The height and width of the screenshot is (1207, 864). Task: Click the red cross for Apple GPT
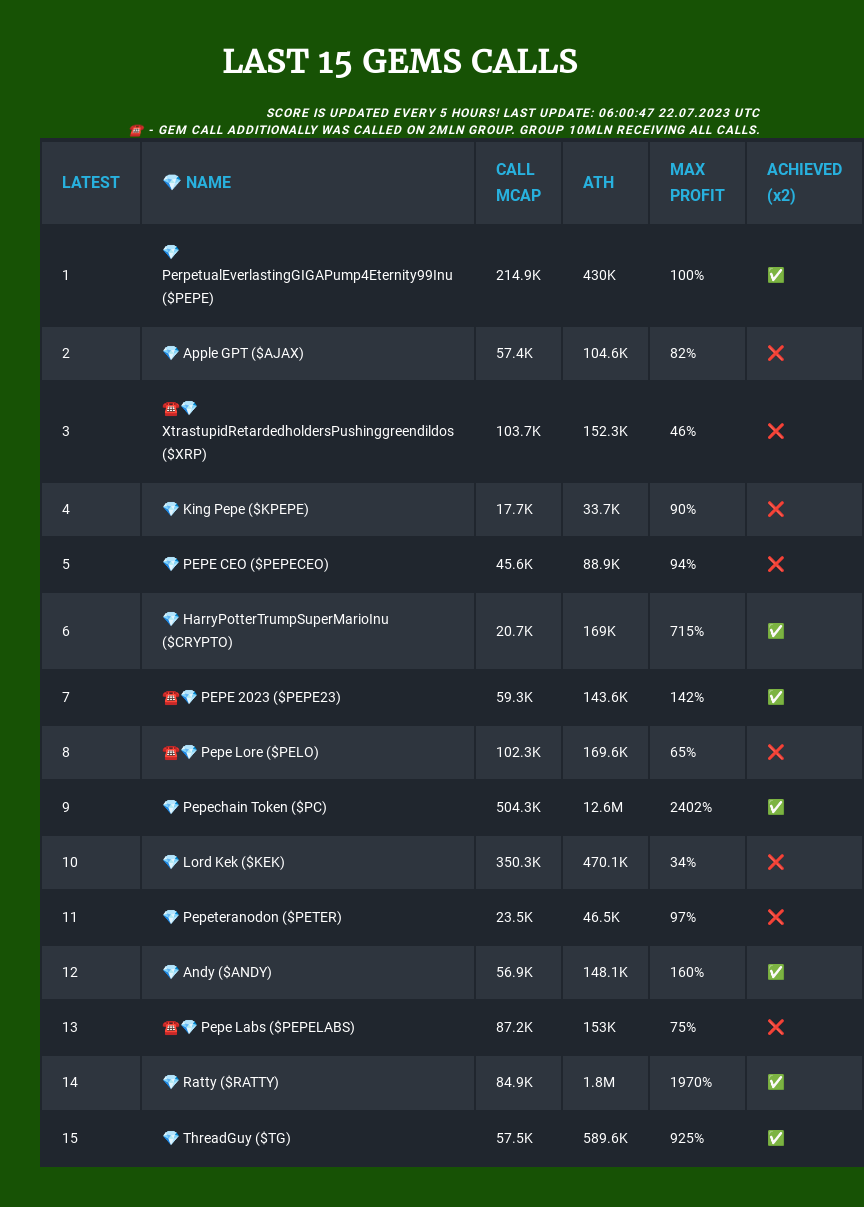tap(775, 353)
